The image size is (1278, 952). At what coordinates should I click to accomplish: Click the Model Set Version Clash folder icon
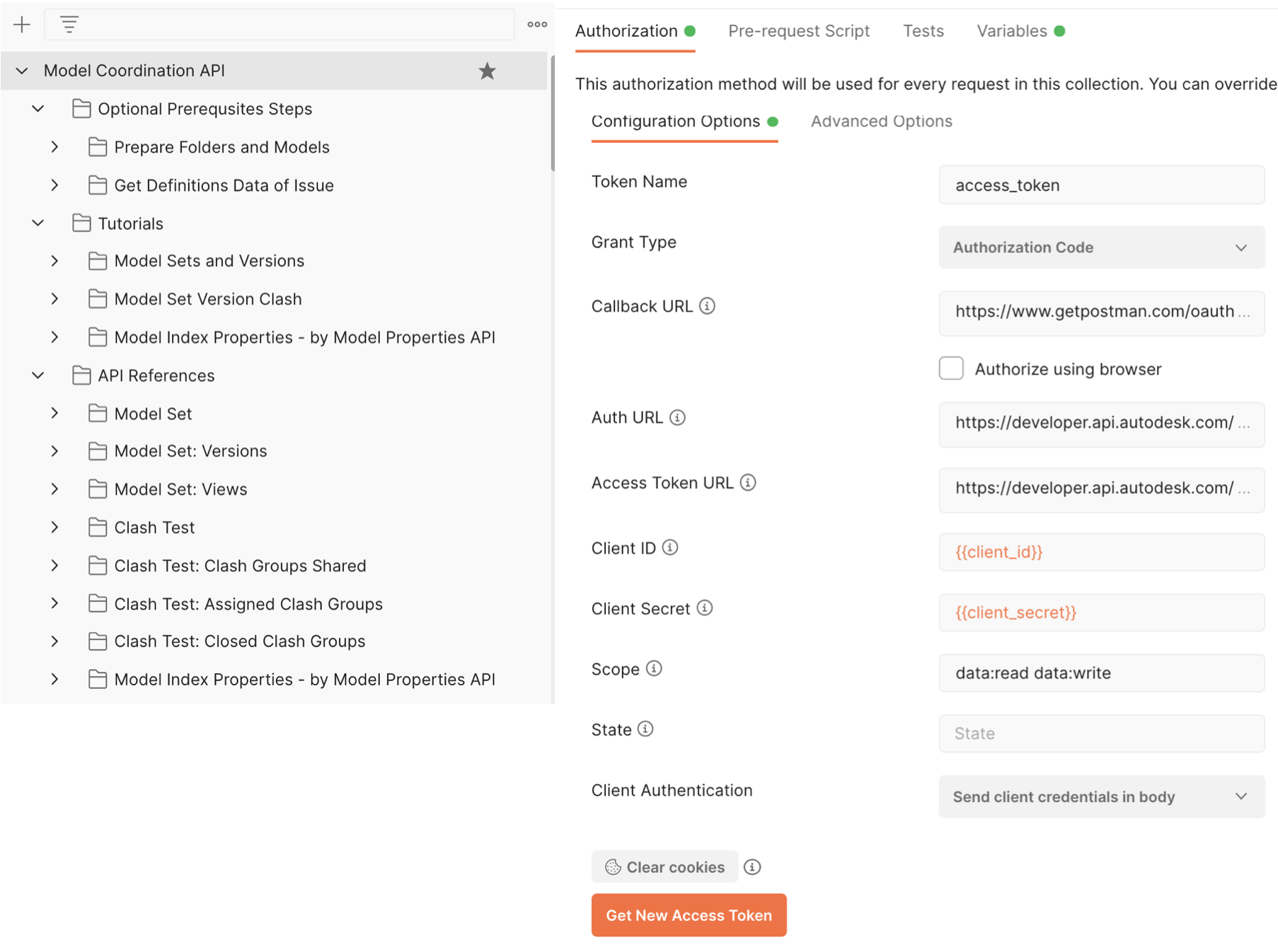click(98, 298)
